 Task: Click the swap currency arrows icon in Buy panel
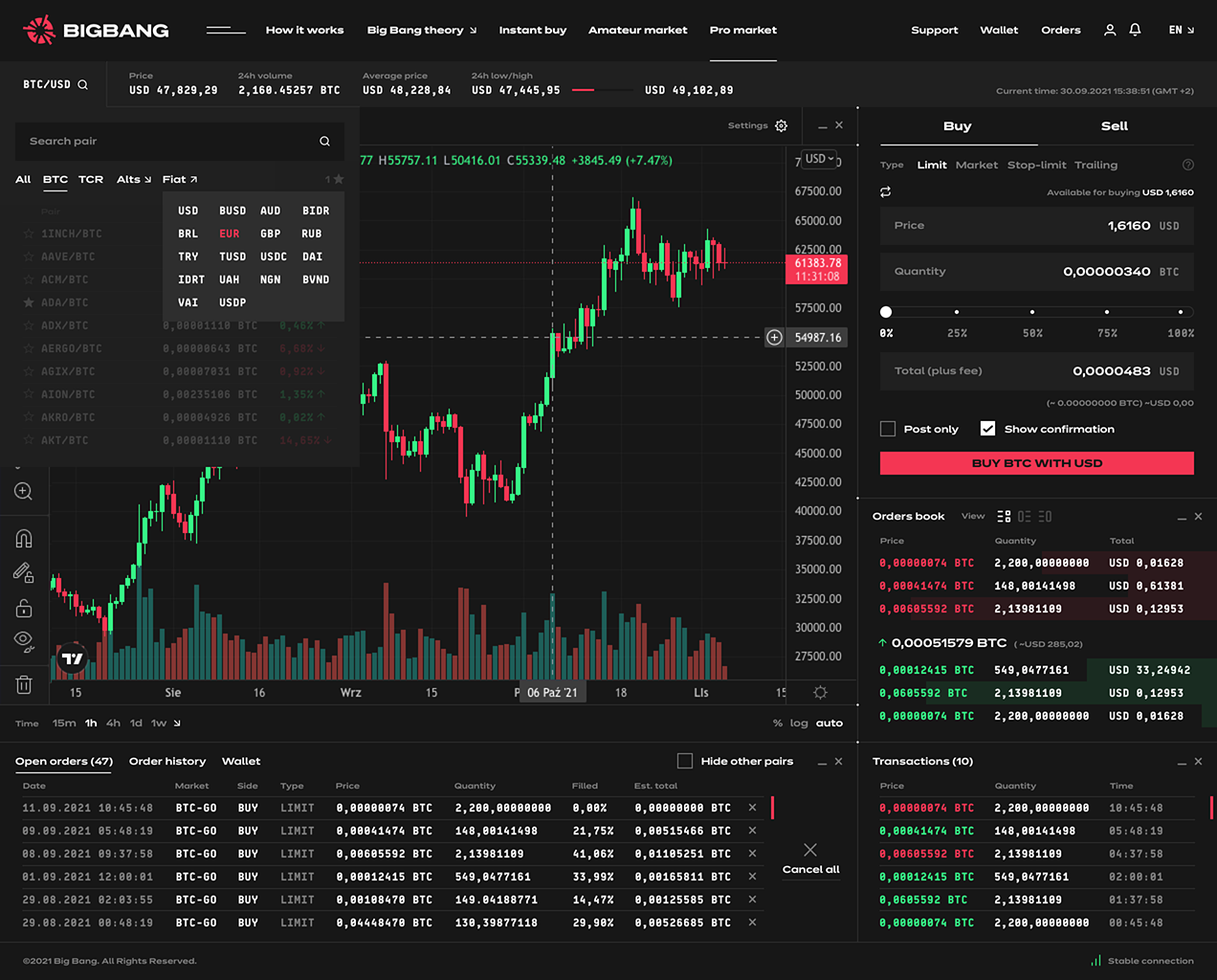(886, 191)
